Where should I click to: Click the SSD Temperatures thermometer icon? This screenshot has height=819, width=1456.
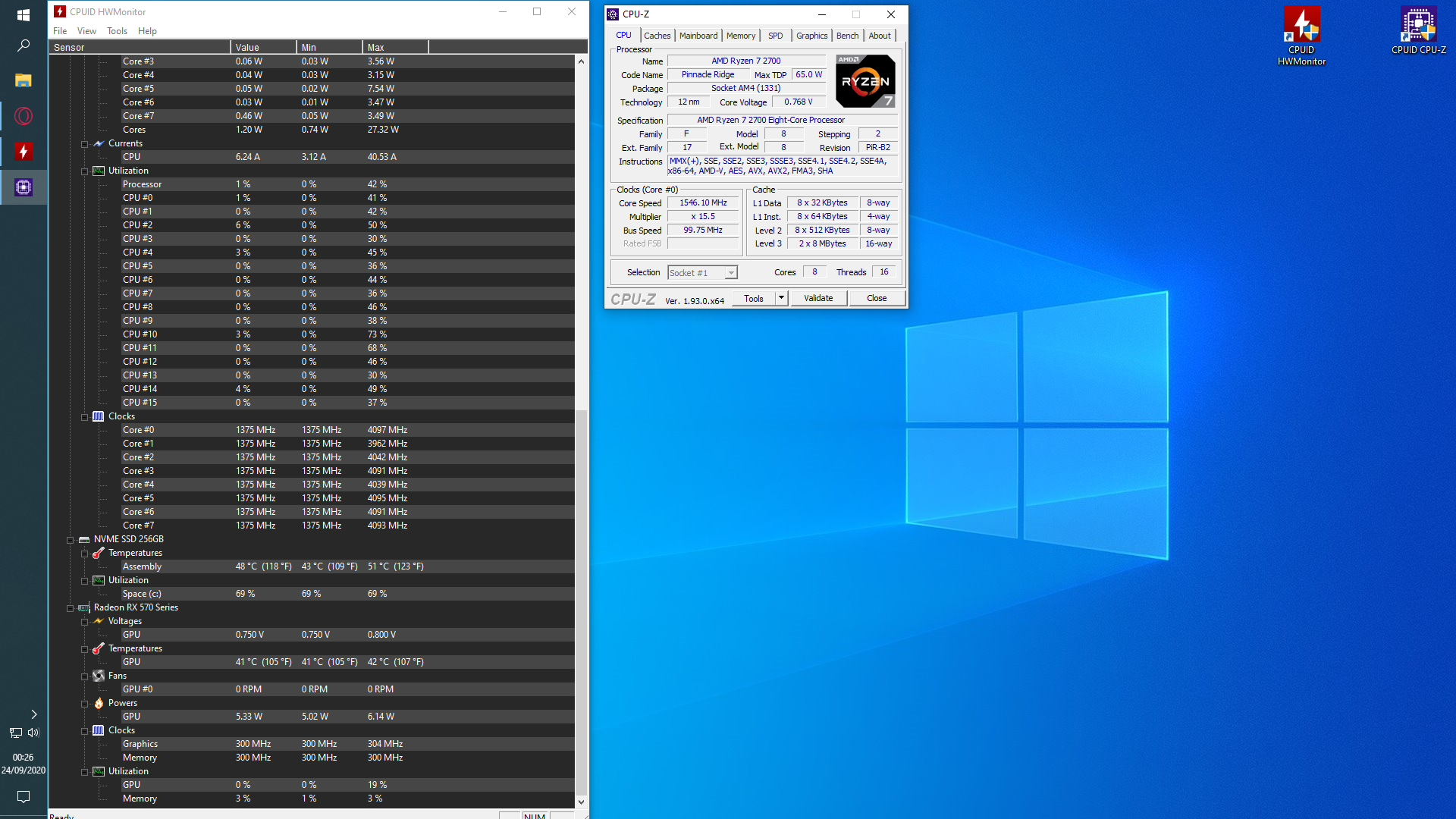[99, 553]
